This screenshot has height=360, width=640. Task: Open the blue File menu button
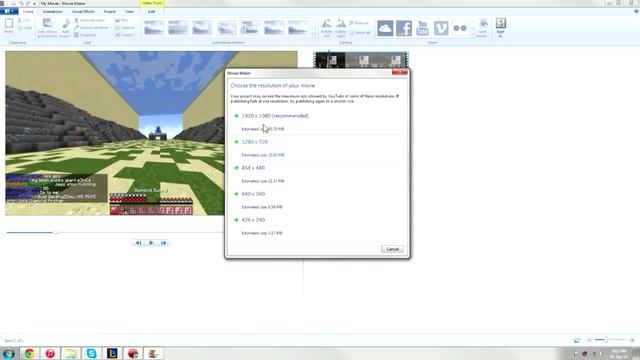9,11
